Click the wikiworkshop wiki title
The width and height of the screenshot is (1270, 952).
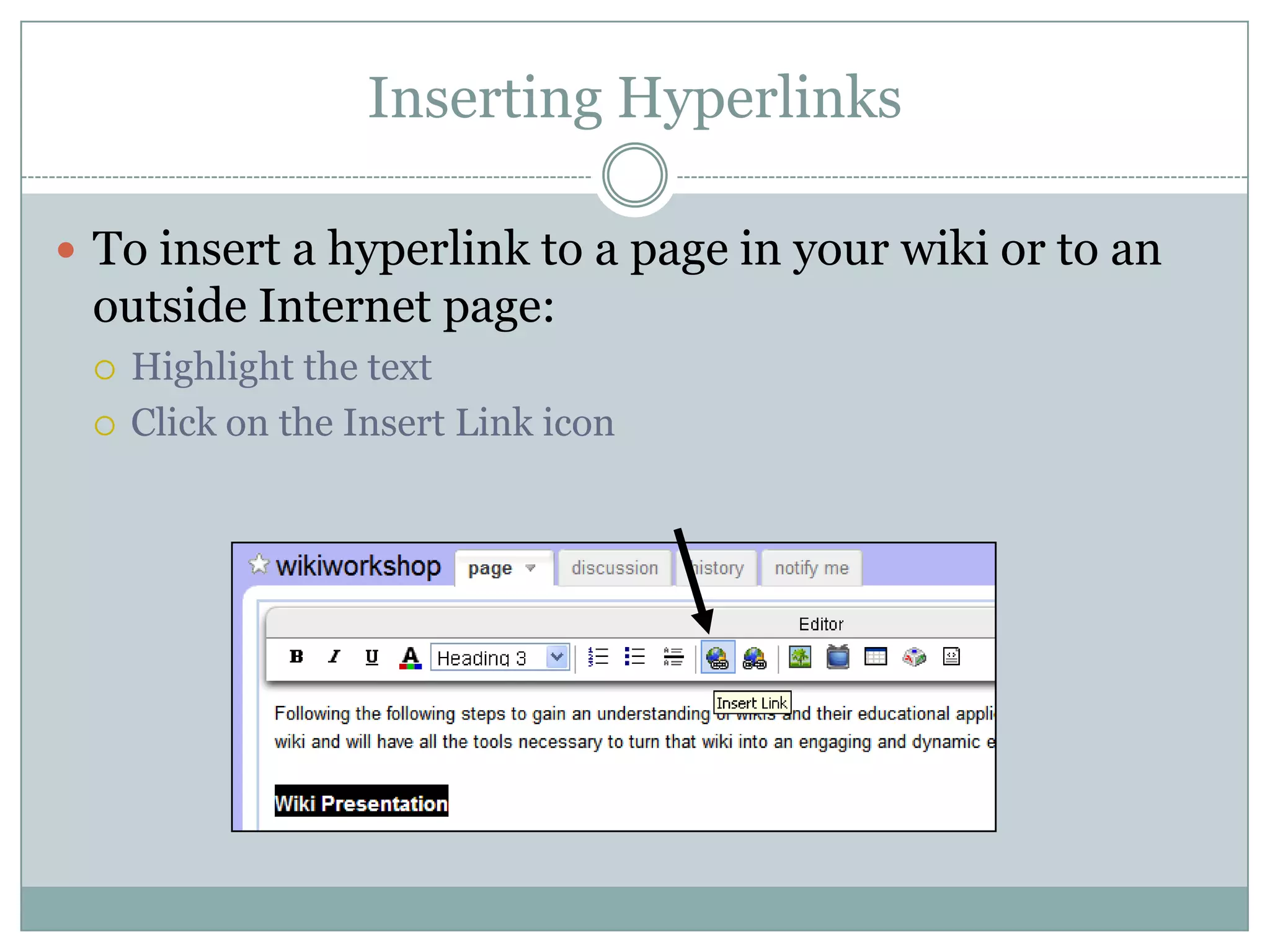(x=358, y=566)
